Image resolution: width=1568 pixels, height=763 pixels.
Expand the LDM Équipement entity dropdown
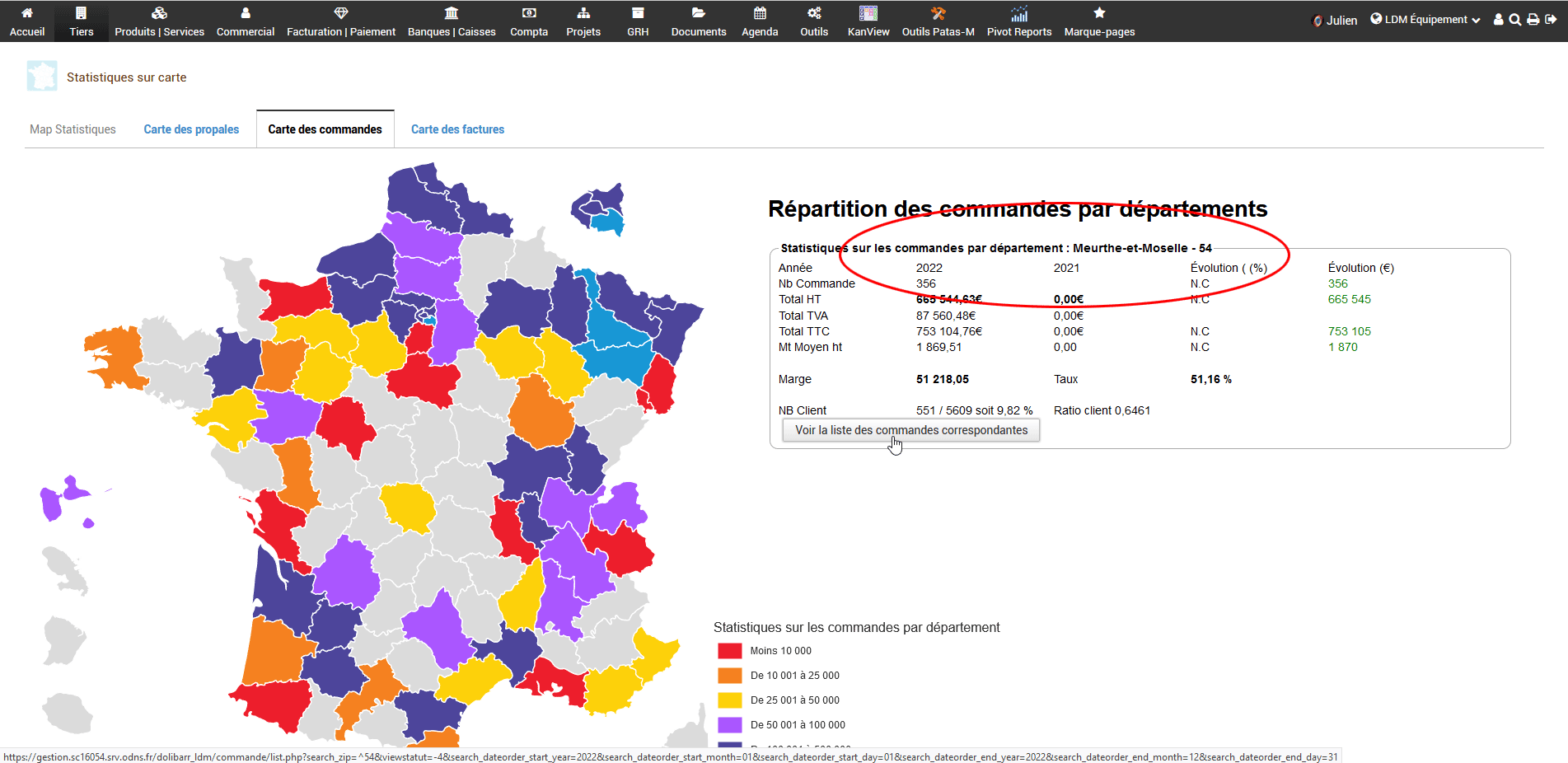(1425, 20)
